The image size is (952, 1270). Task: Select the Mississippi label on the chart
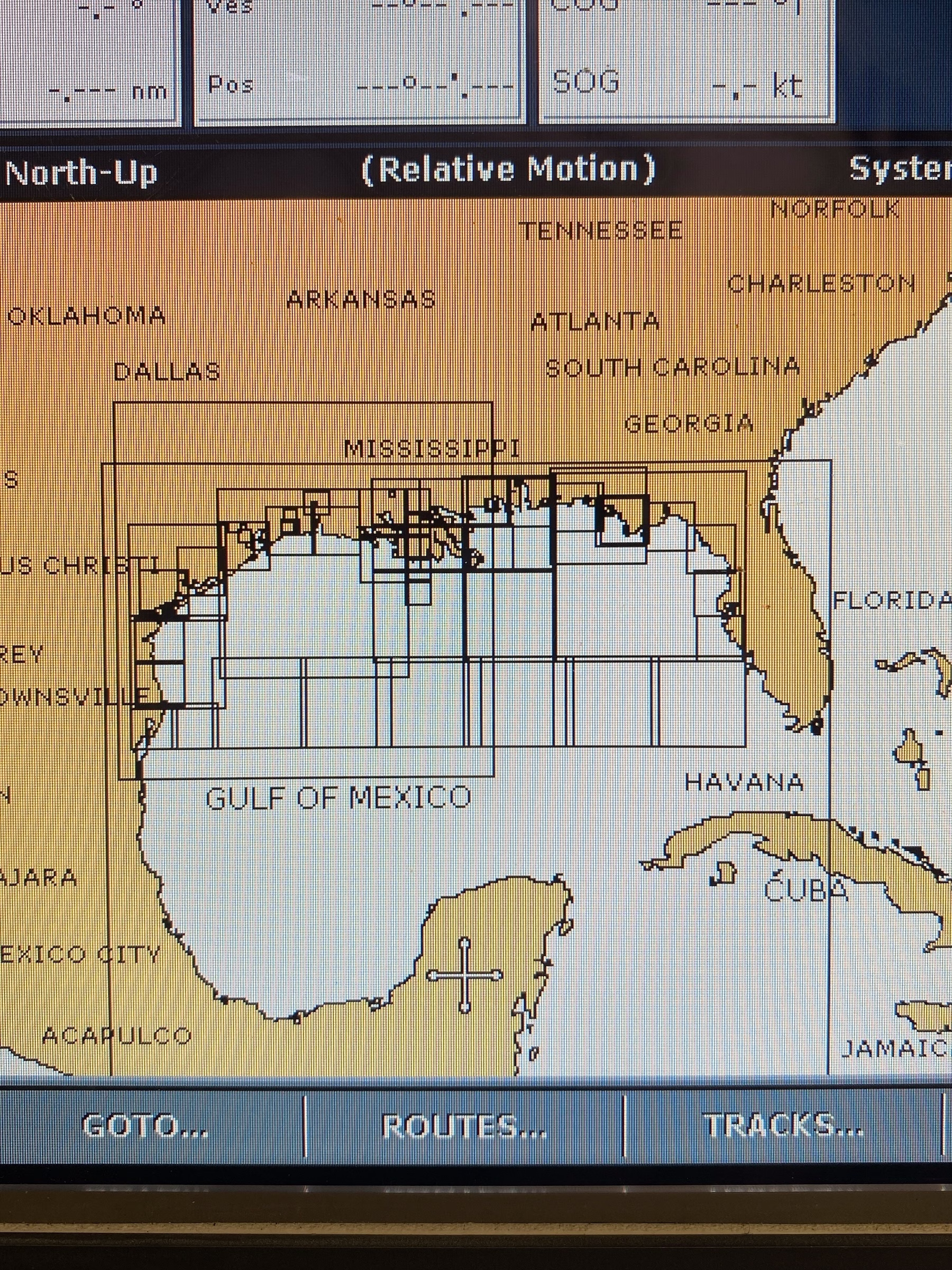[432, 450]
